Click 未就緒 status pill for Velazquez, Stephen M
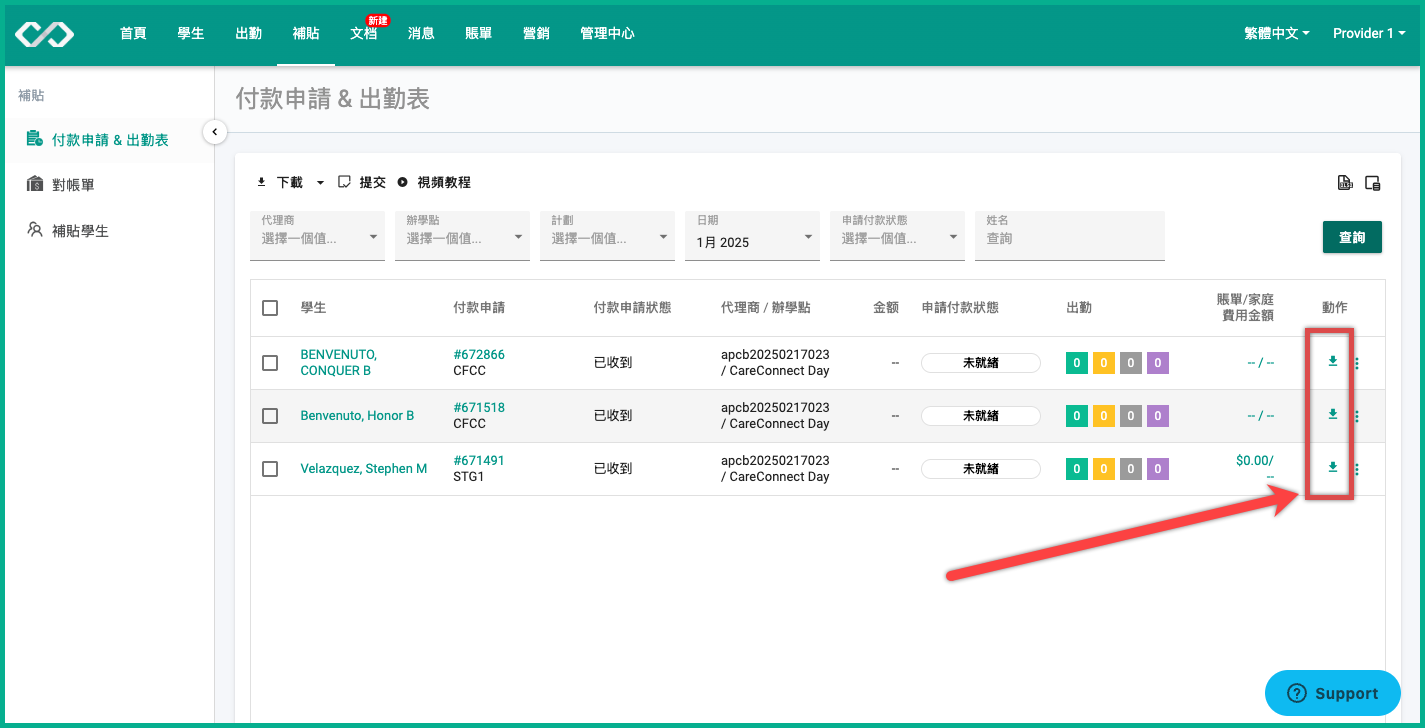The height and width of the screenshot is (728, 1425). [981, 469]
